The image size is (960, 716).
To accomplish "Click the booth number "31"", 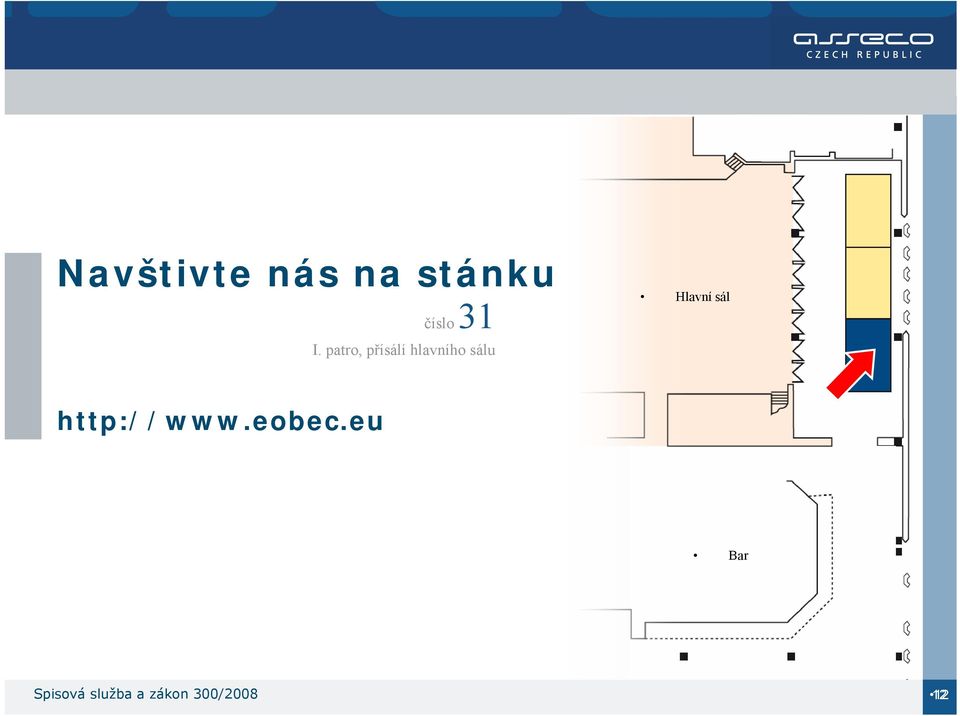I will 476,317.
